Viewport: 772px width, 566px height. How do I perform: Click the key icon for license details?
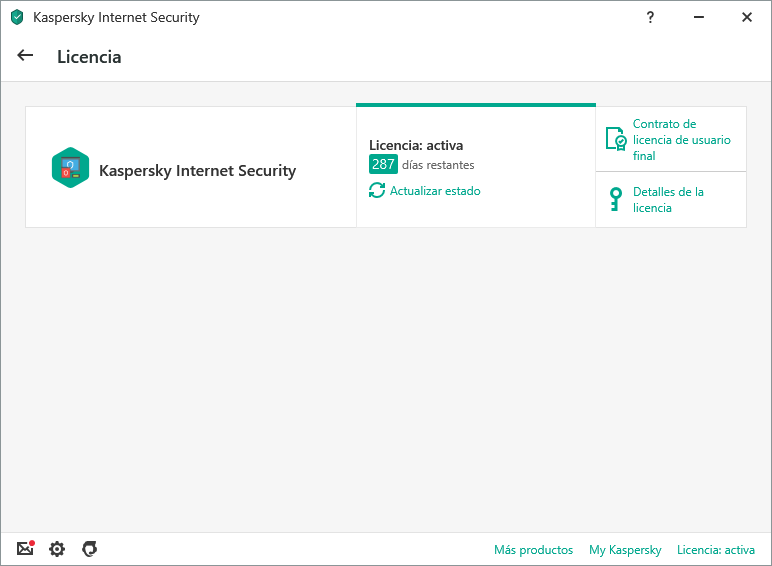[616, 200]
